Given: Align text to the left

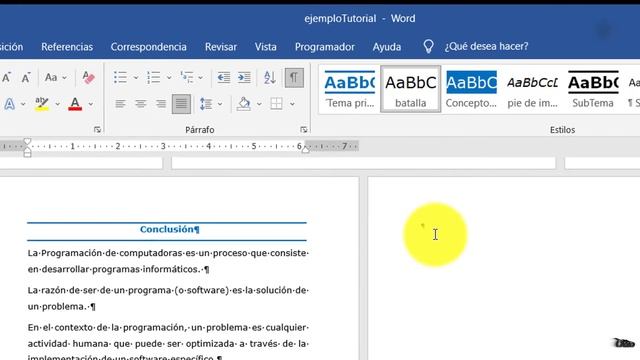Looking at the screenshot, I should pos(120,104).
